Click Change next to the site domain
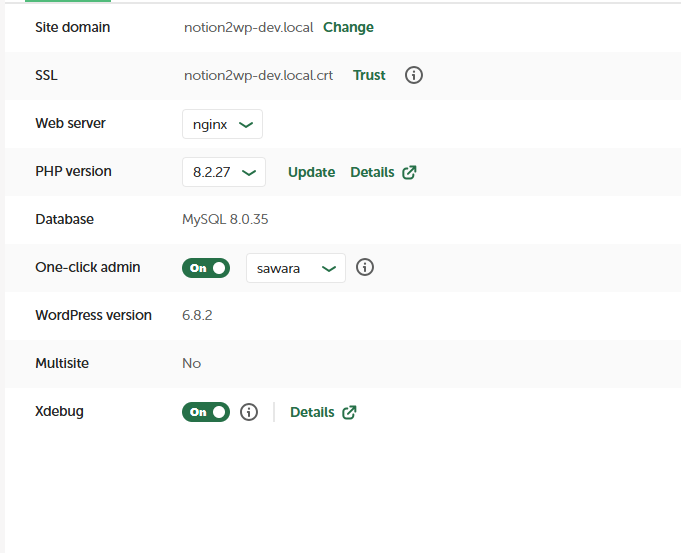The image size is (681, 553). tap(348, 27)
